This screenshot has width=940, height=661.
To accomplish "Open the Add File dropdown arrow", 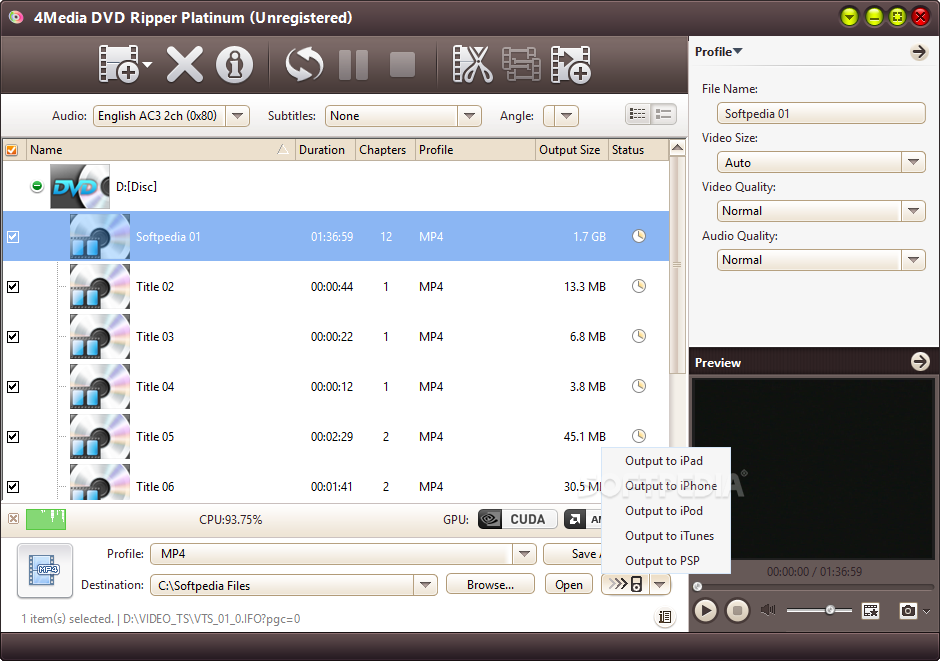I will tap(147, 65).
